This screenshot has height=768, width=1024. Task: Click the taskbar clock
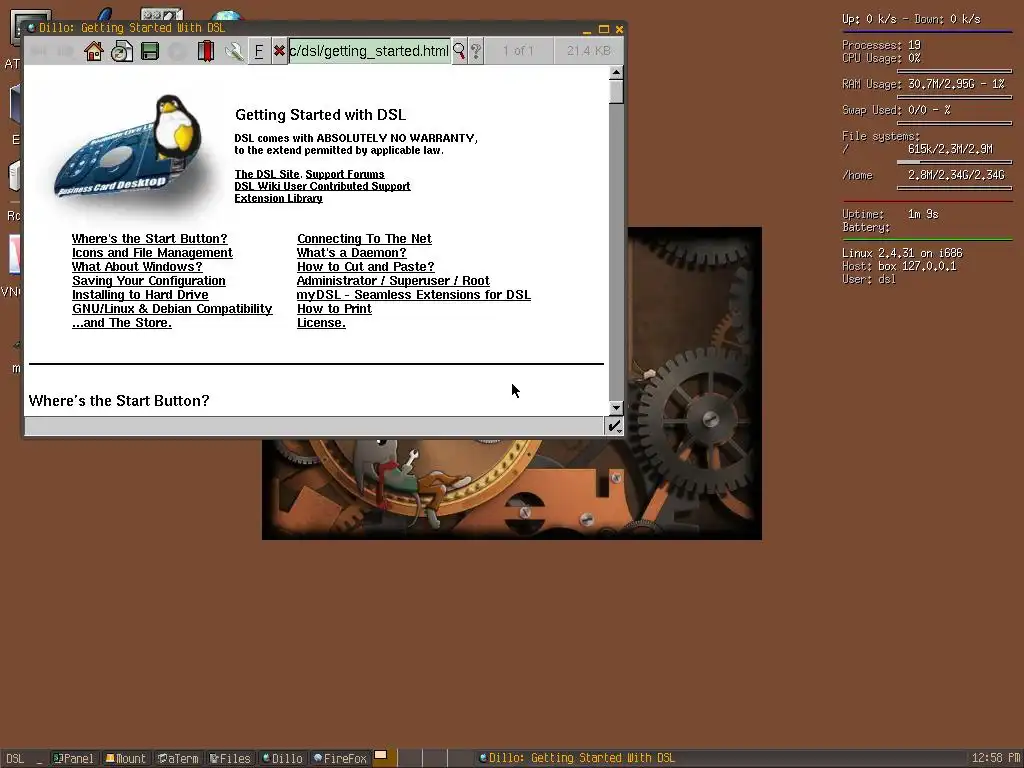click(996, 758)
